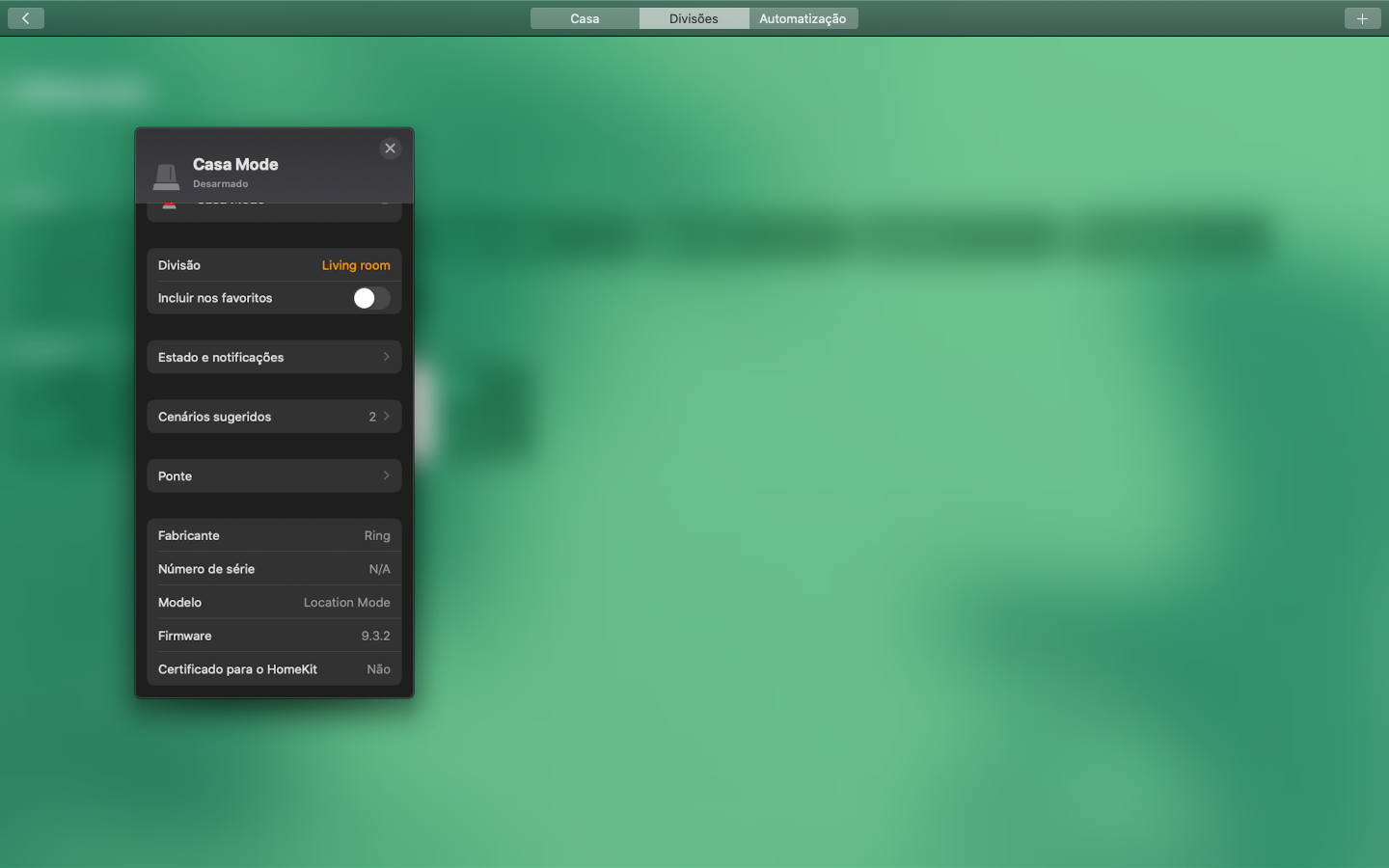Select the Fabricante Ring row

[x=274, y=535]
